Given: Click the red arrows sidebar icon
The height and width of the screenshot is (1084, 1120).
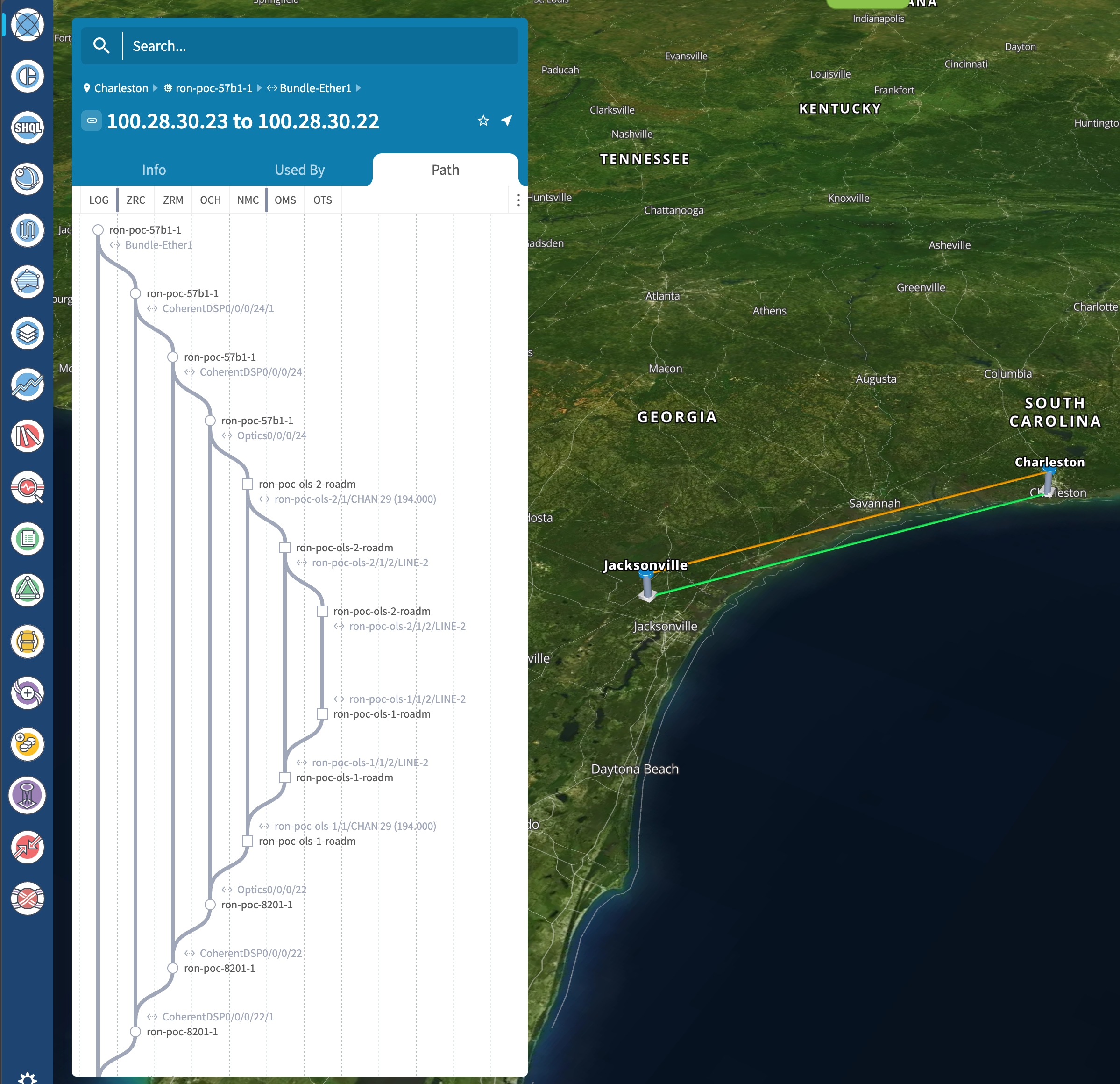Looking at the screenshot, I should tap(28, 847).
